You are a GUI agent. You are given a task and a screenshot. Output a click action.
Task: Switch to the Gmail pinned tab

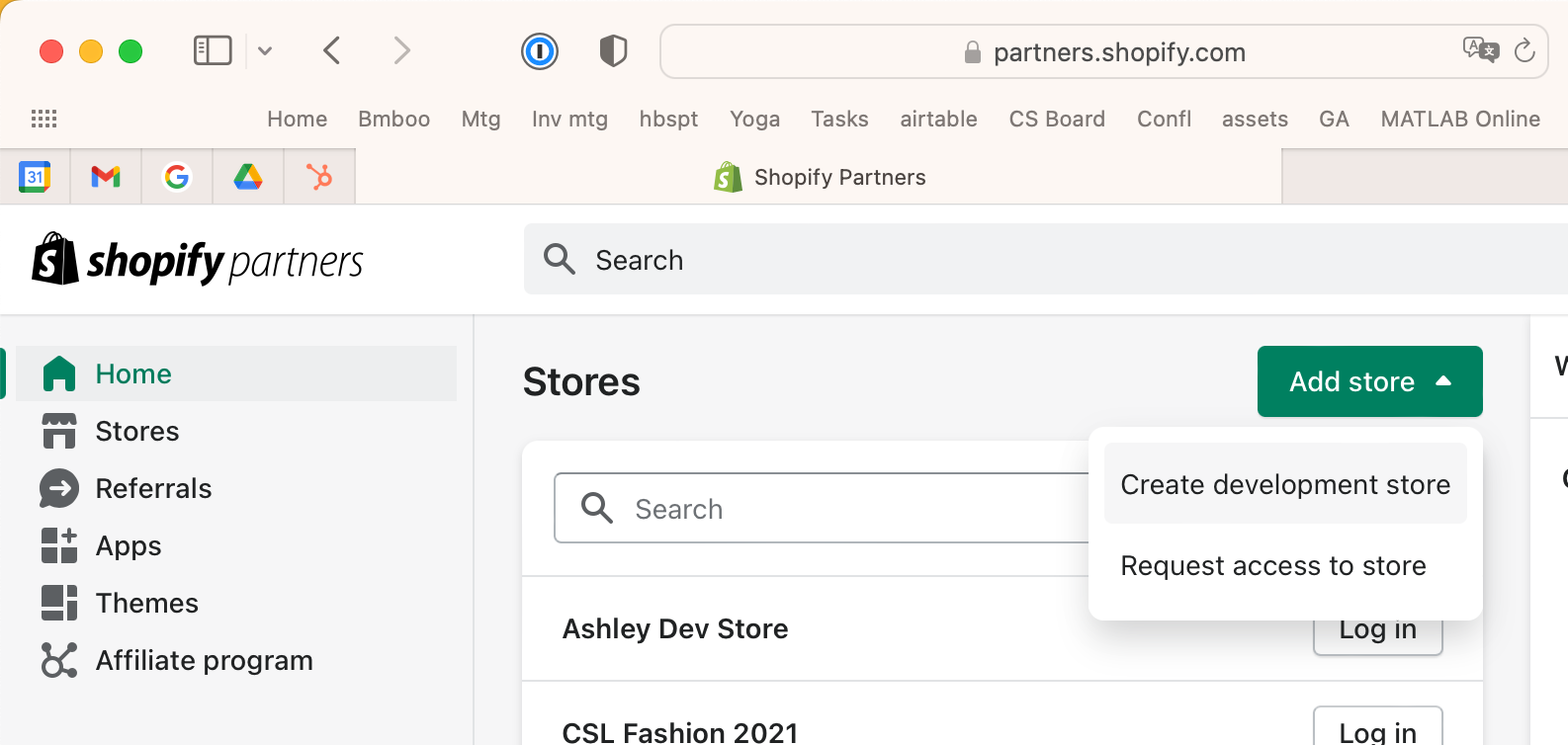[106, 177]
